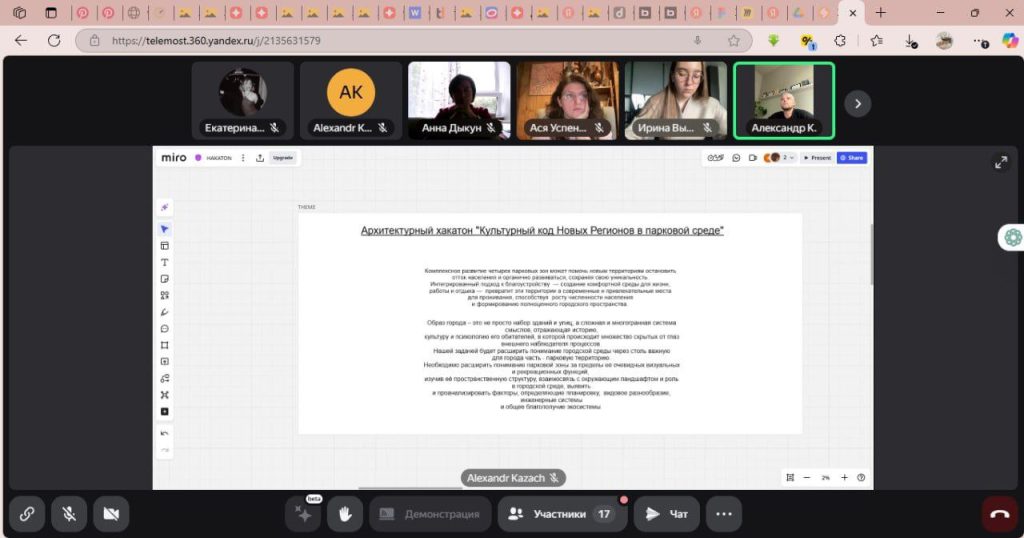This screenshot has height=538, width=1024.
Task: Open the Чат chat panel
Action: click(667, 514)
